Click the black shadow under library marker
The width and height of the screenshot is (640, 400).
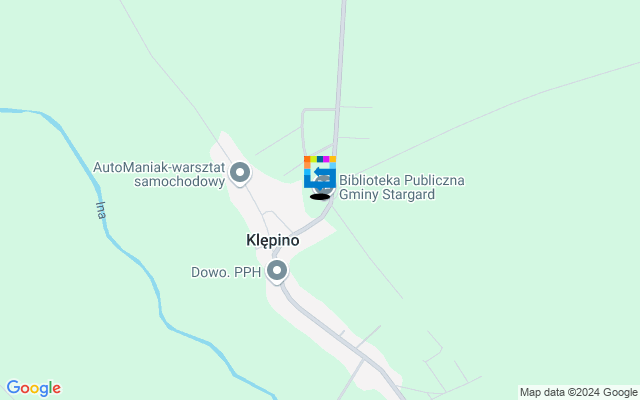tap(320, 197)
